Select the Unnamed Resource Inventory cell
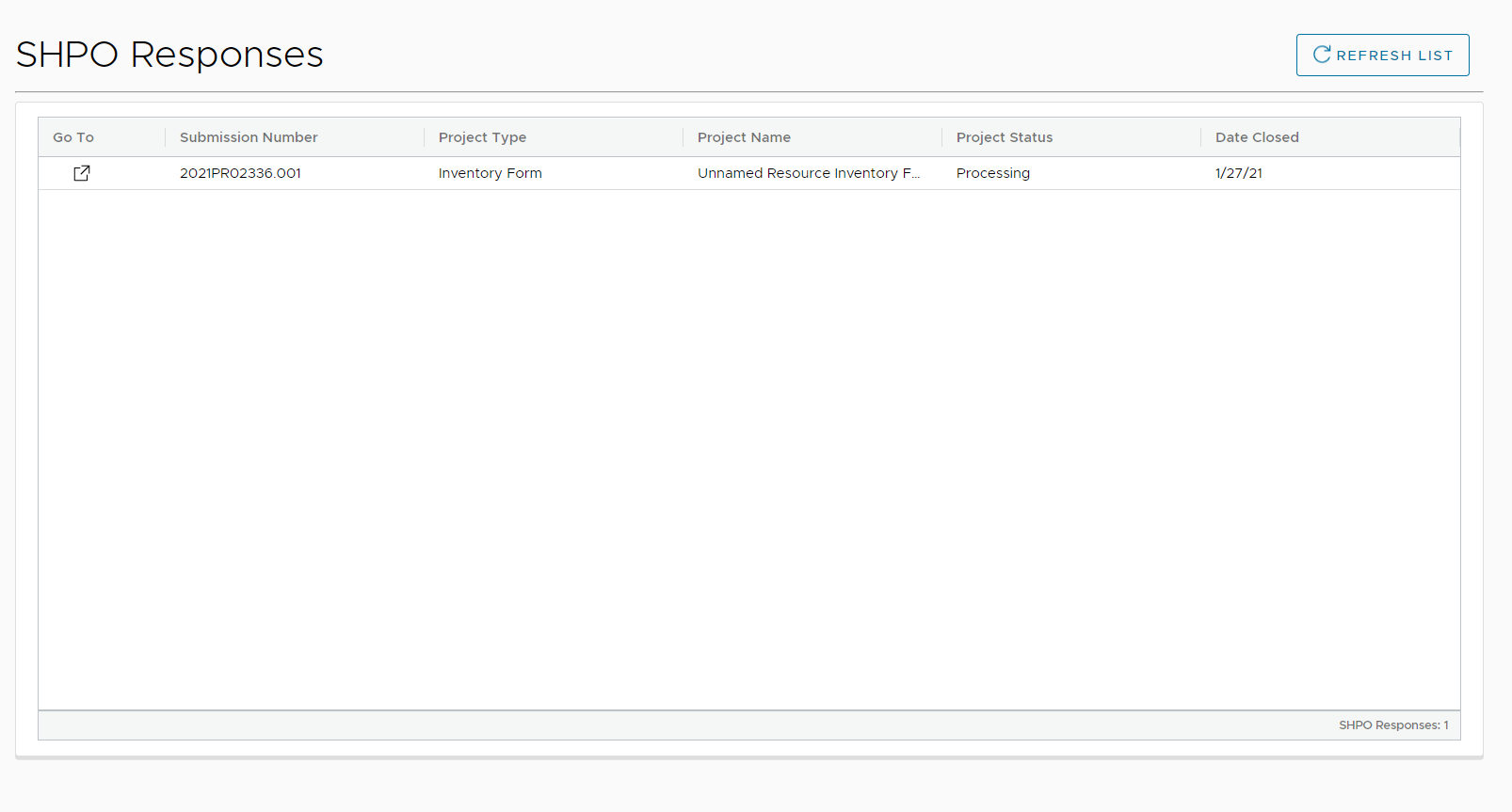 click(808, 173)
